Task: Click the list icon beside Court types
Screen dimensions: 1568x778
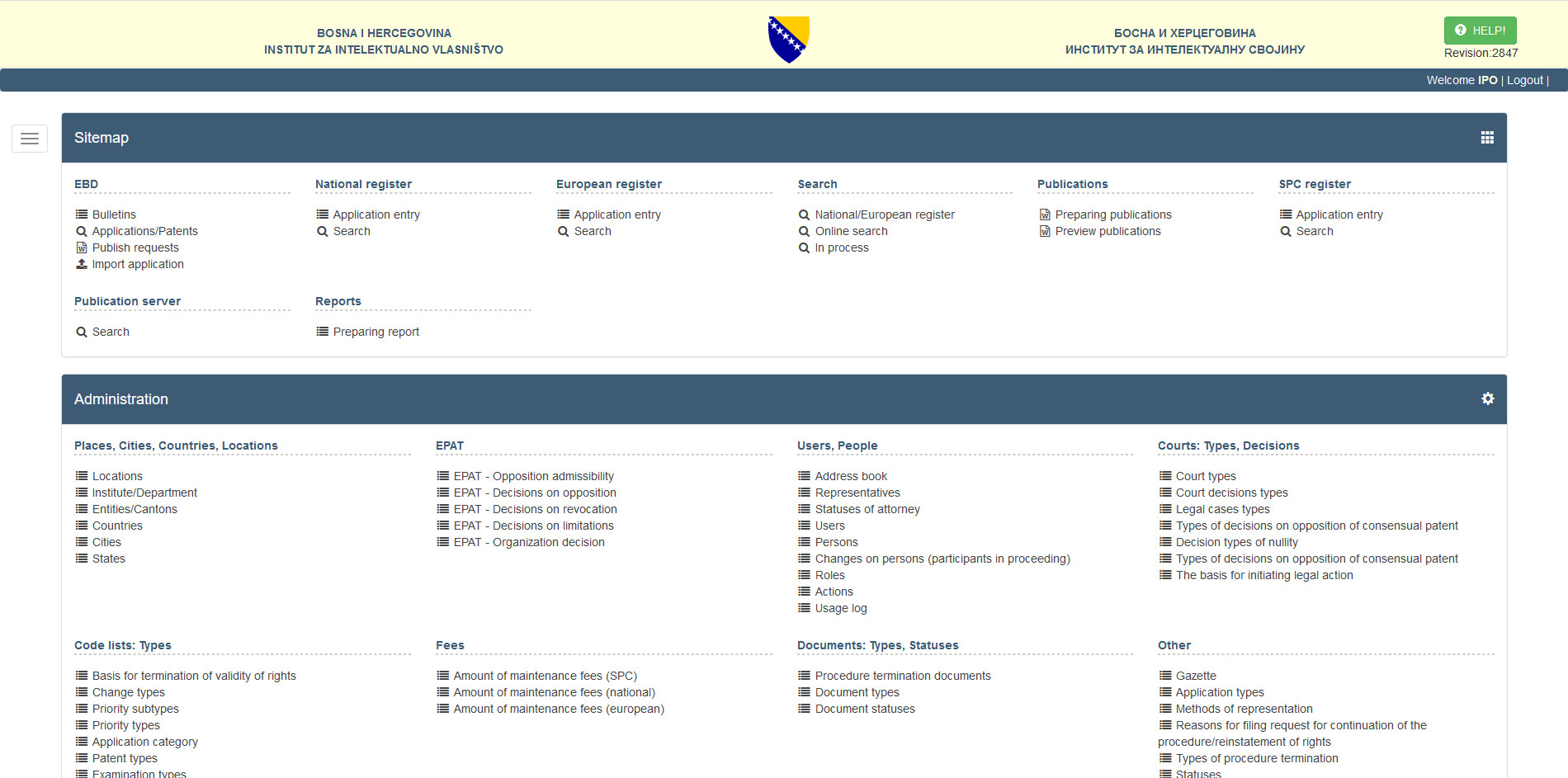Action: click(1165, 476)
